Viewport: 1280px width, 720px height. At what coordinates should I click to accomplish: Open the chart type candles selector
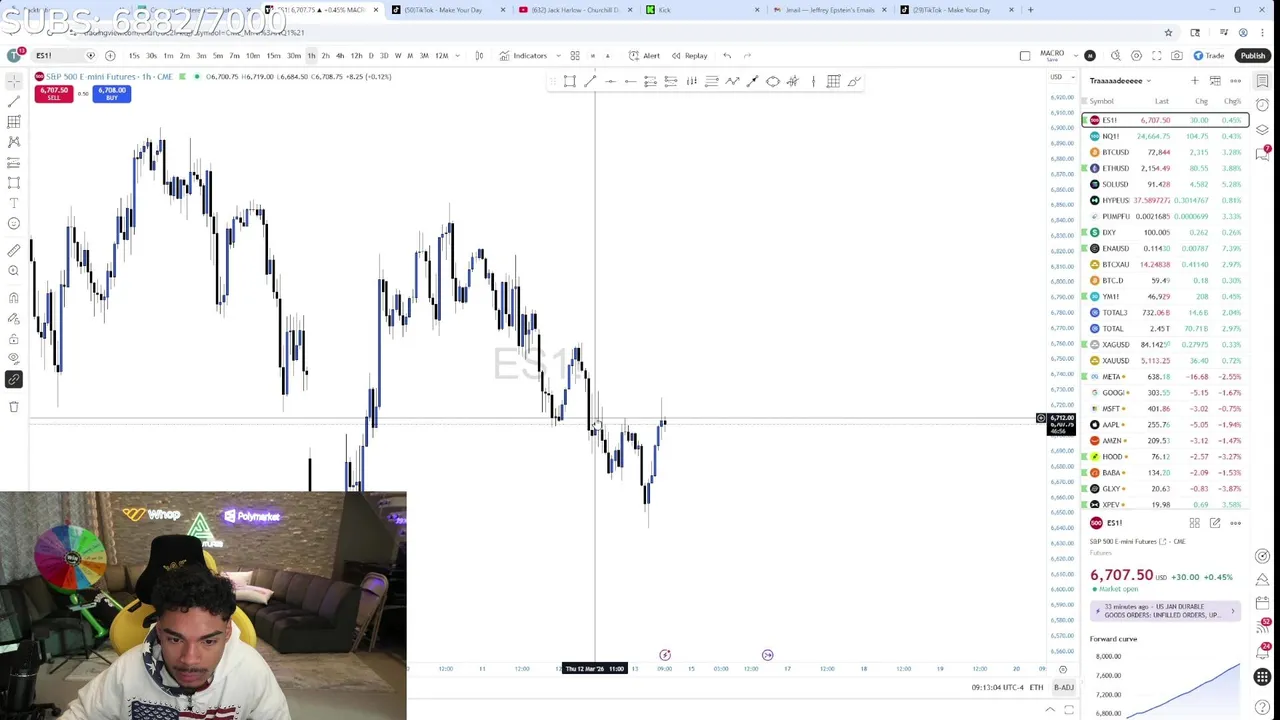click(479, 56)
